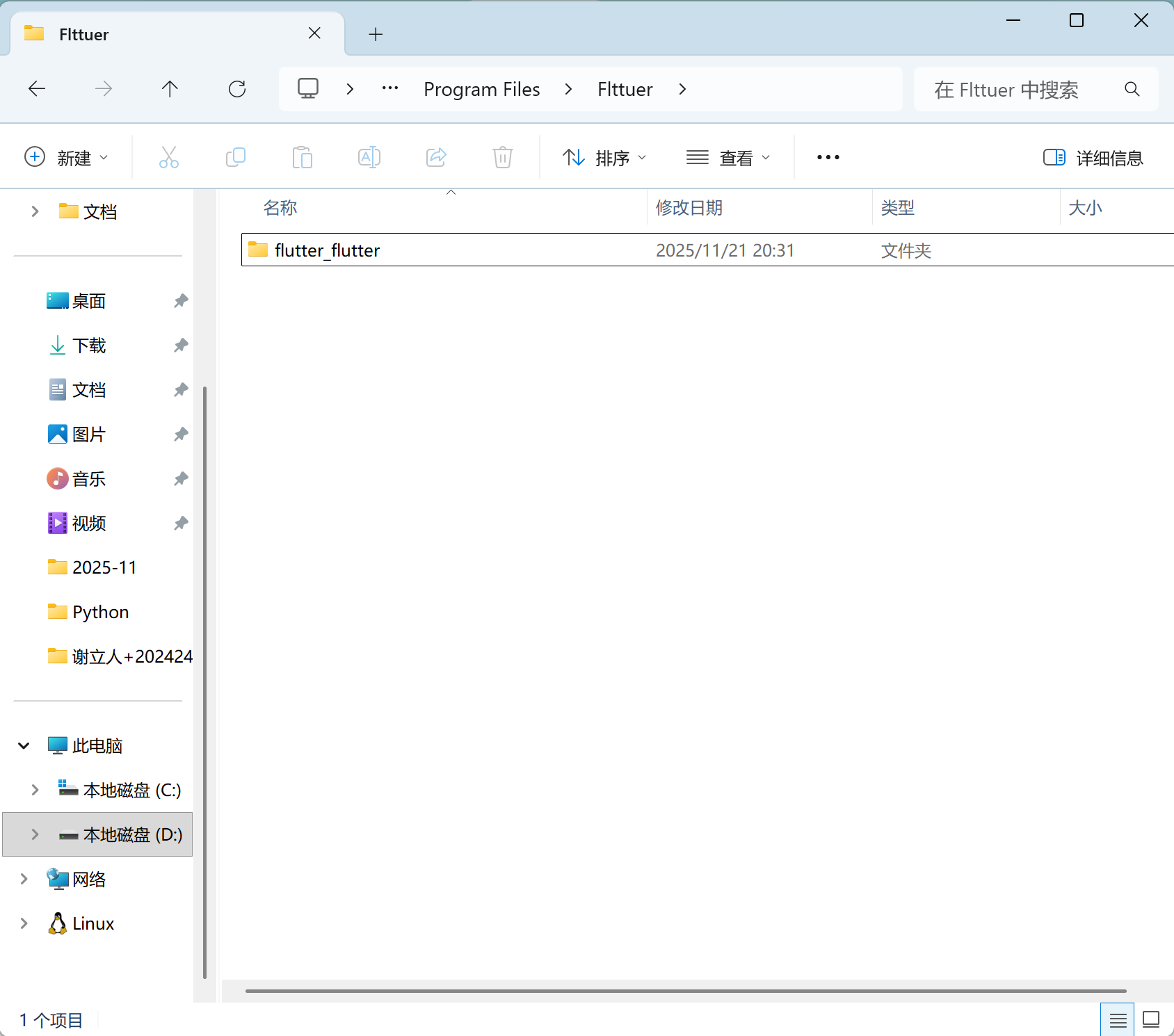The height and width of the screenshot is (1036, 1174).
Task: Select the Cut tool in the toolbar
Action: pyautogui.click(x=169, y=157)
